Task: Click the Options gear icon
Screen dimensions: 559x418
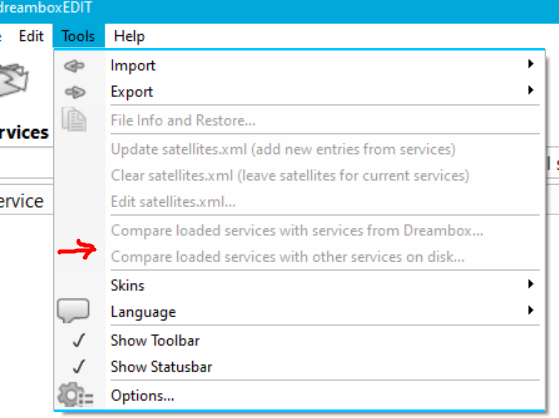Action: (76, 395)
